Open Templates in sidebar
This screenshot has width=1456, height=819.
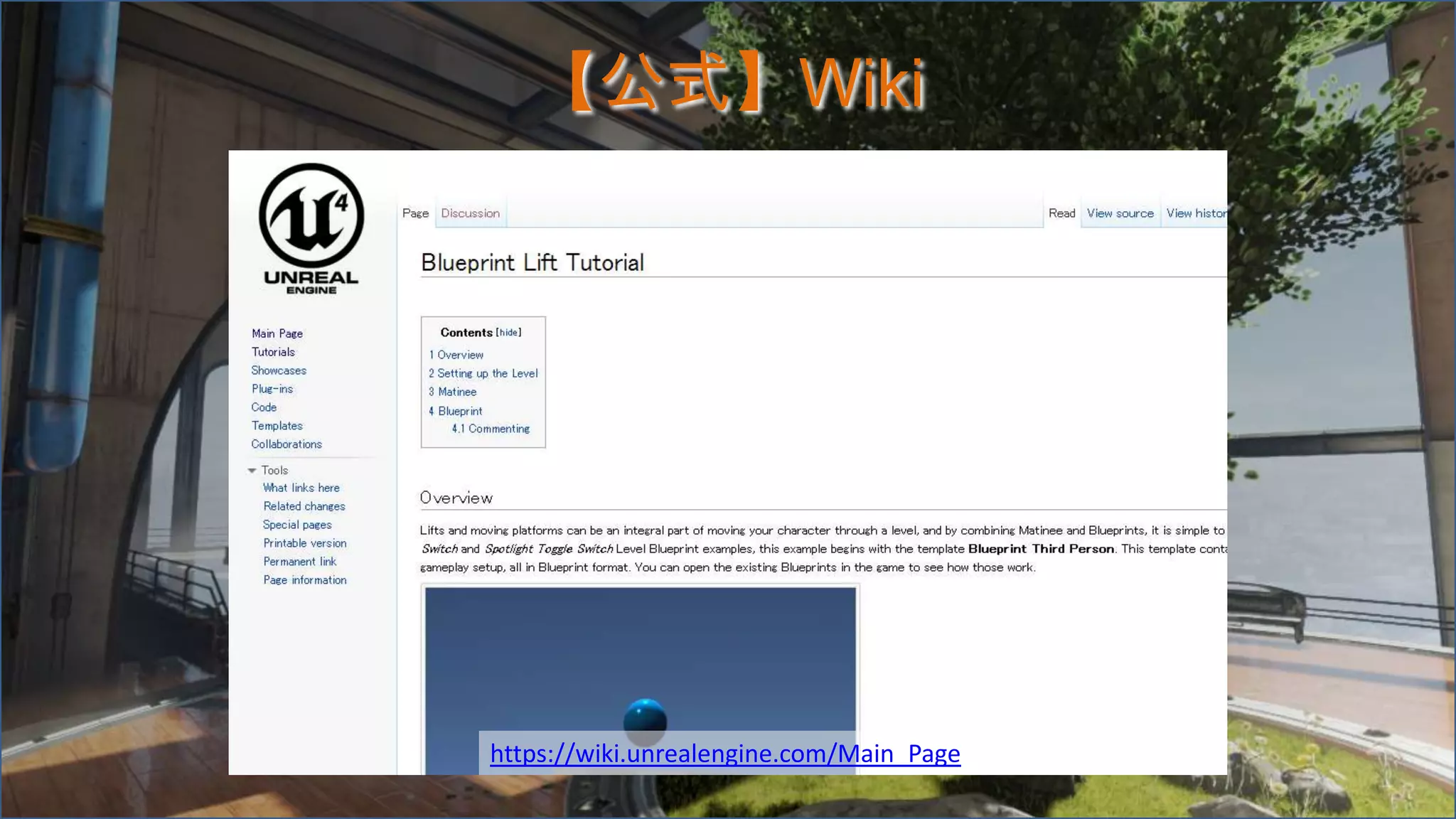[x=277, y=426]
